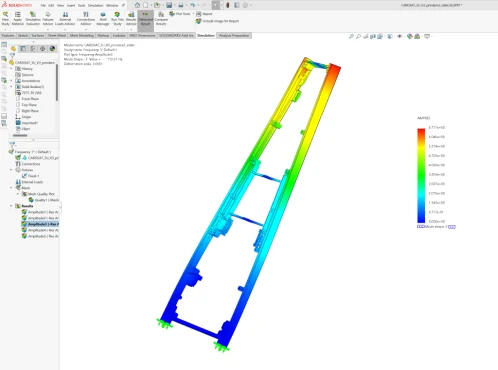The image size is (498, 370).
Task: Open the Plot Tools dropdown
Action: (182, 14)
